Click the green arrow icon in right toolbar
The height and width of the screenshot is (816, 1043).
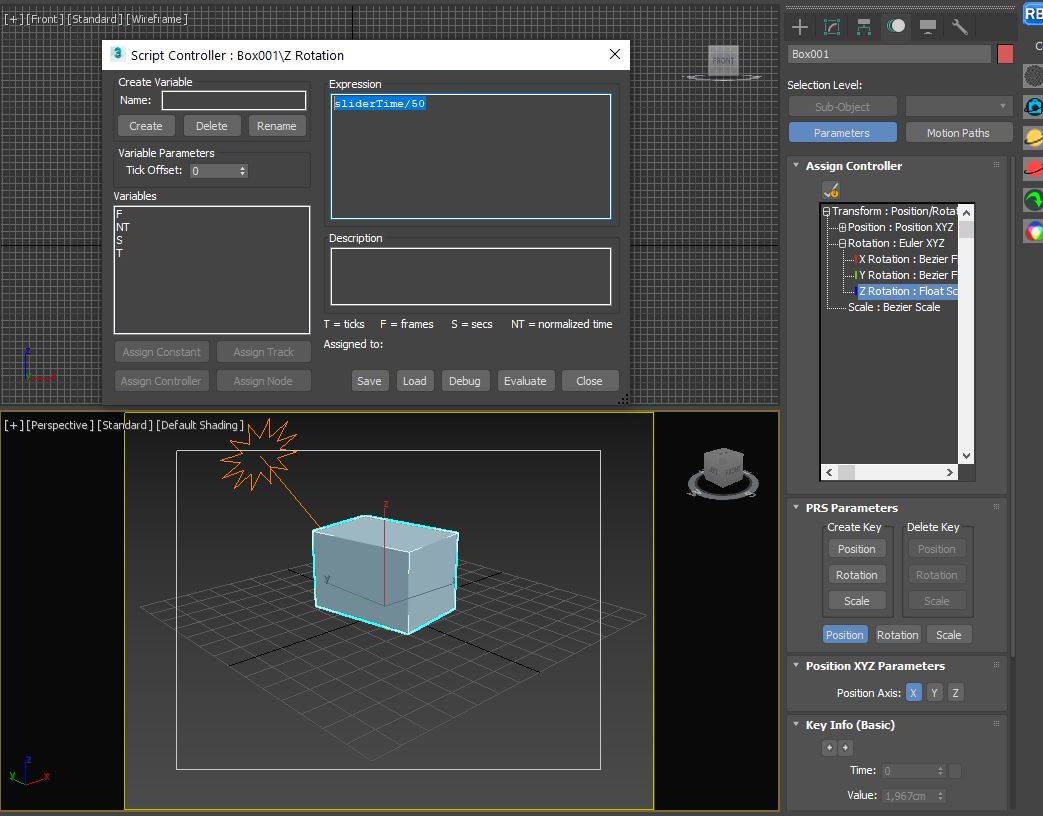click(1033, 200)
